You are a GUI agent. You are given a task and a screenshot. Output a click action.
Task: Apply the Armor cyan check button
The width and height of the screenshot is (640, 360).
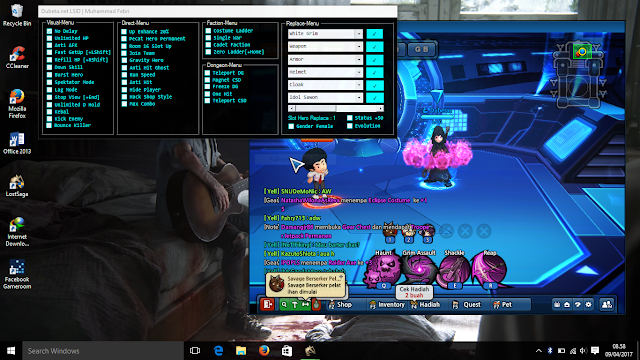tap(375, 60)
